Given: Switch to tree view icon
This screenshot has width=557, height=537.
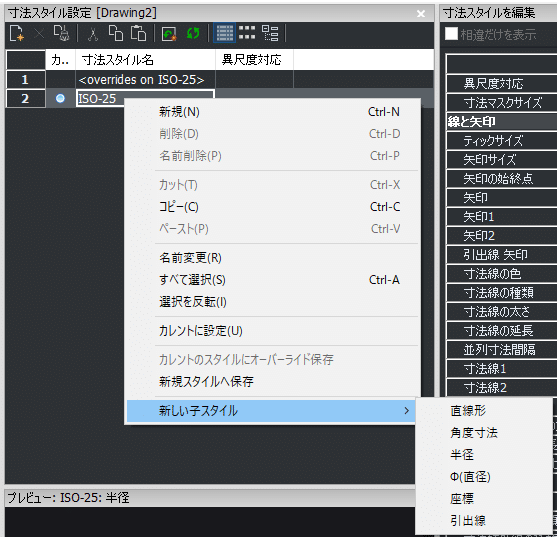Looking at the screenshot, I should 270,33.
